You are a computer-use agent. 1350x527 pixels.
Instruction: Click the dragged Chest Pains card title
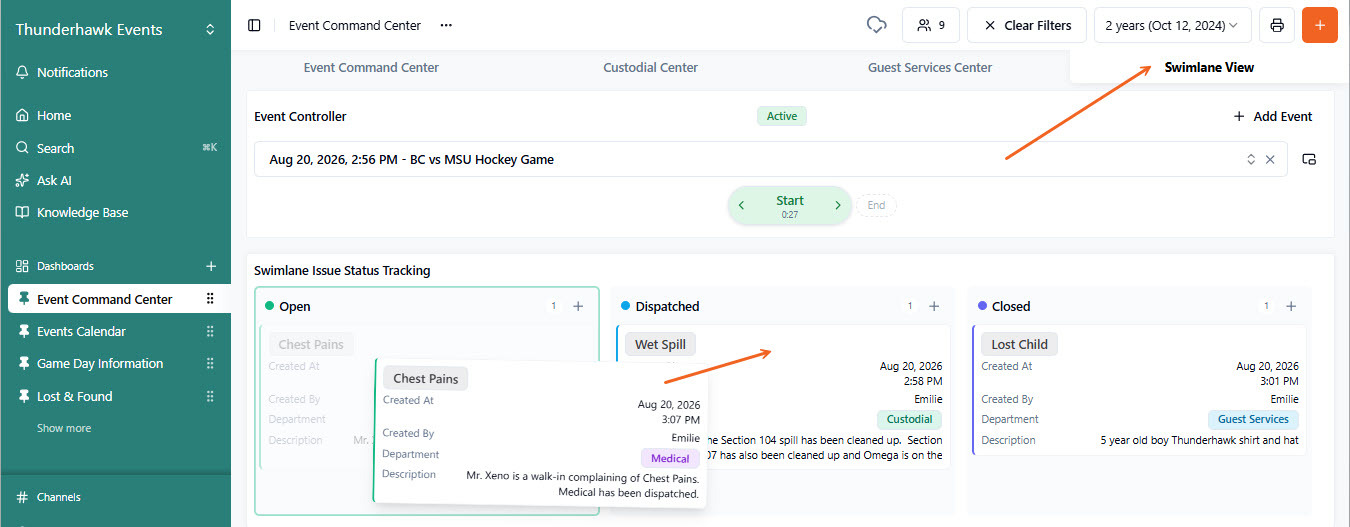[425, 378]
